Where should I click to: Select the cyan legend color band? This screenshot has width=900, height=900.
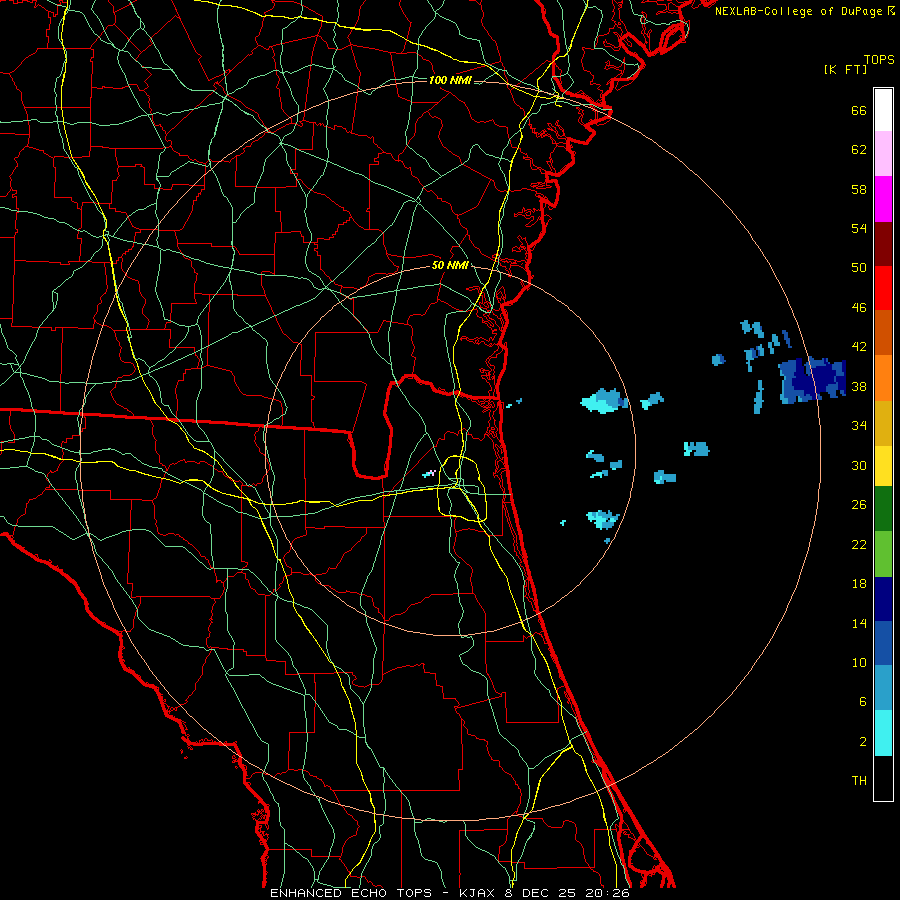pos(883,733)
